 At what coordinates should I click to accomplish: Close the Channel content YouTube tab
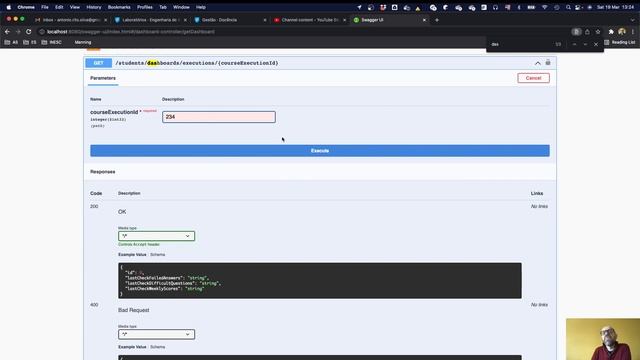click(344, 20)
